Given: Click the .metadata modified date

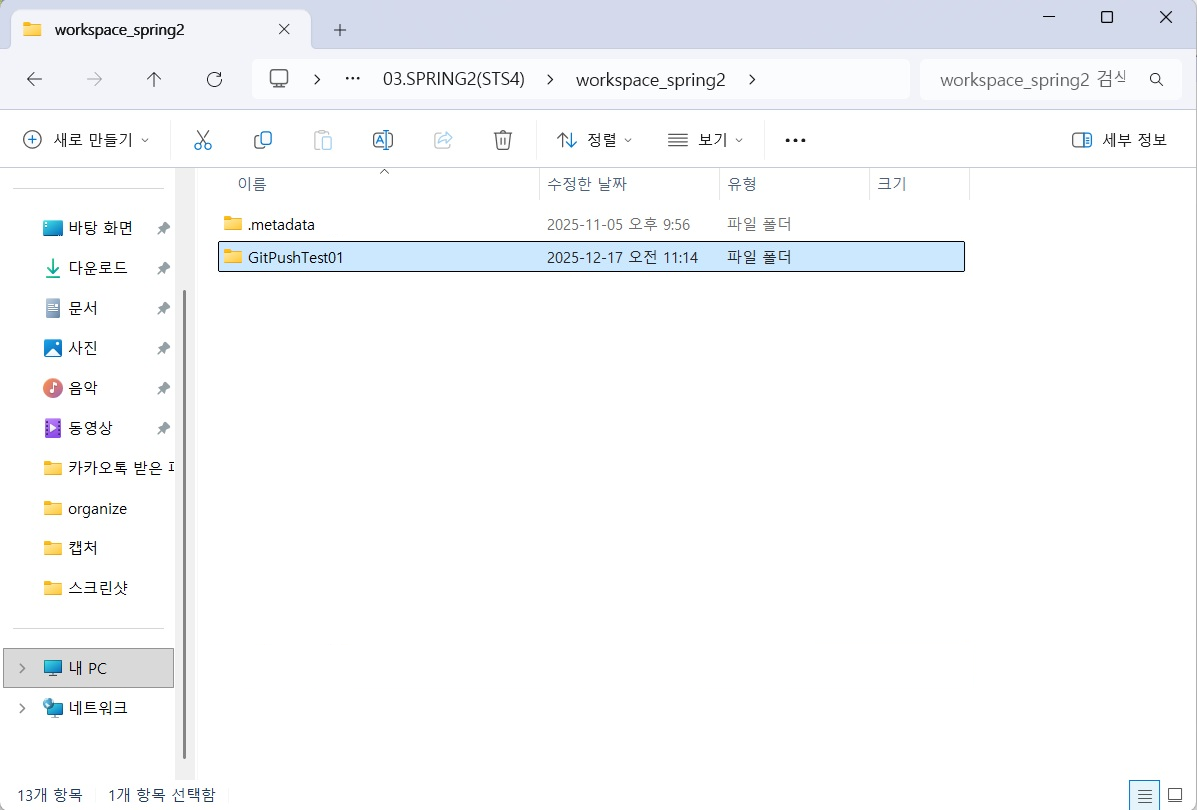Looking at the screenshot, I should coord(618,225).
